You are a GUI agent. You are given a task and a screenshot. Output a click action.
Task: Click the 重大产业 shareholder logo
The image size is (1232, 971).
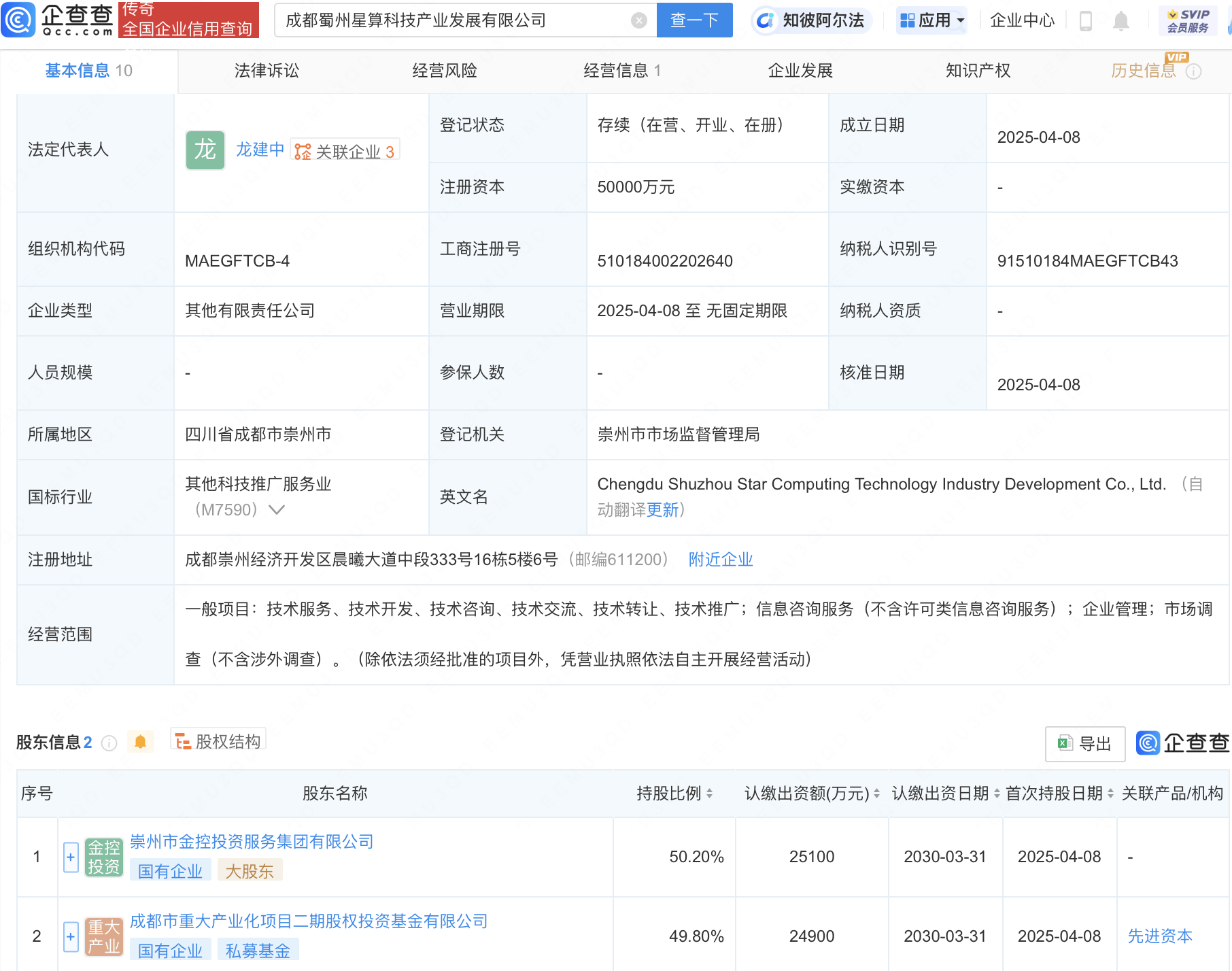coord(103,936)
